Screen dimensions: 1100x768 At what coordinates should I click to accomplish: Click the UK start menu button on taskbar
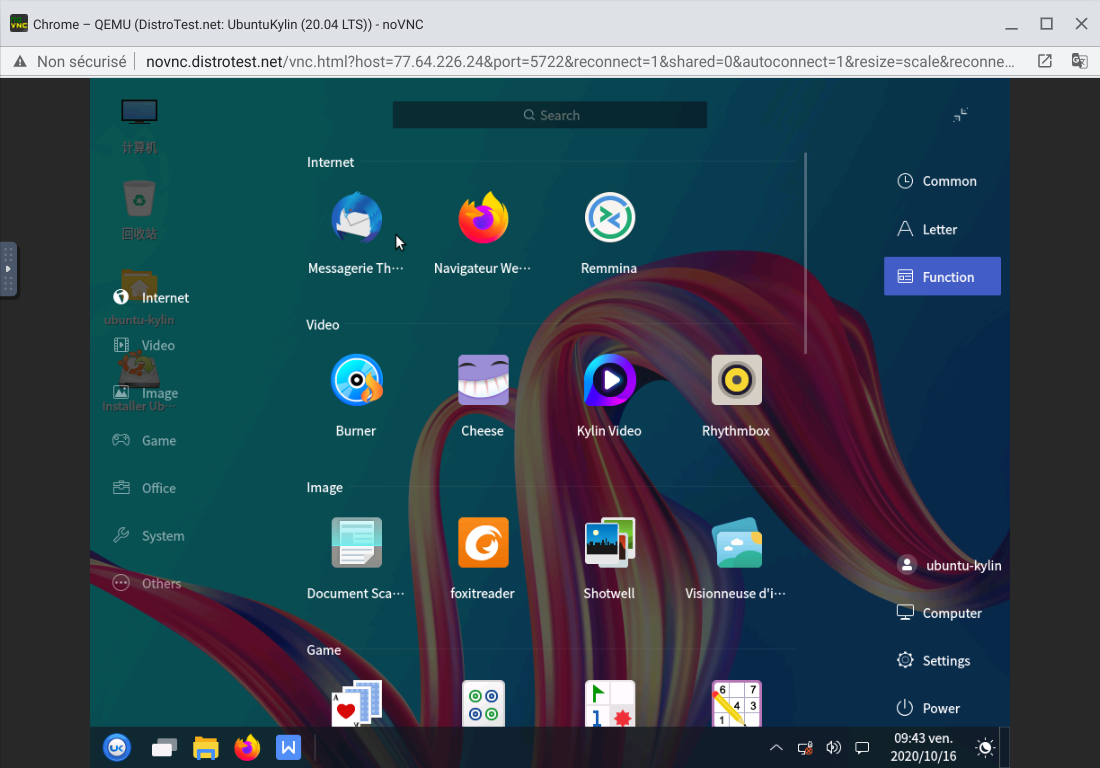point(117,748)
